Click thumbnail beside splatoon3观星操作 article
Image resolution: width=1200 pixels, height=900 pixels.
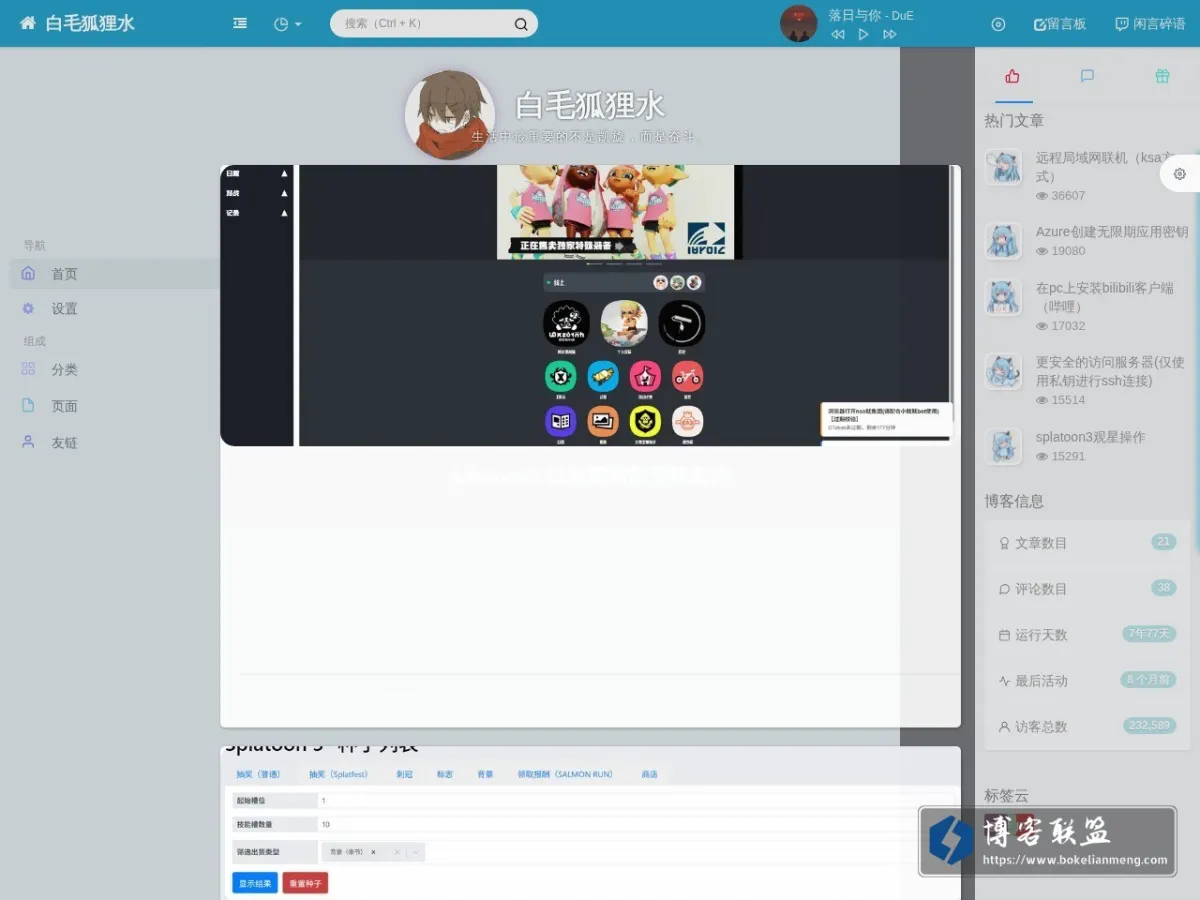point(1003,446)
